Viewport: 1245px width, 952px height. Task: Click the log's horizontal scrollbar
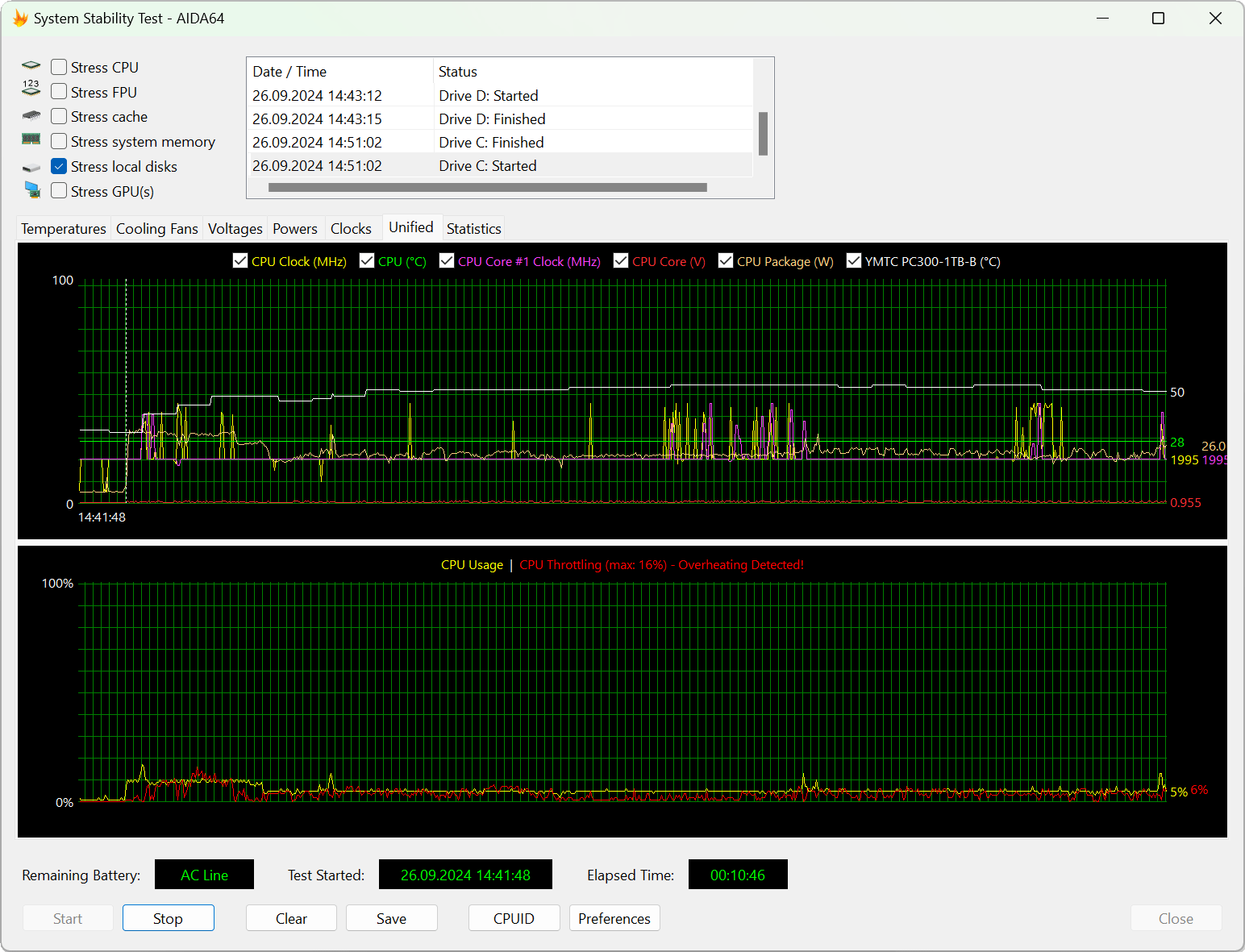487,188
